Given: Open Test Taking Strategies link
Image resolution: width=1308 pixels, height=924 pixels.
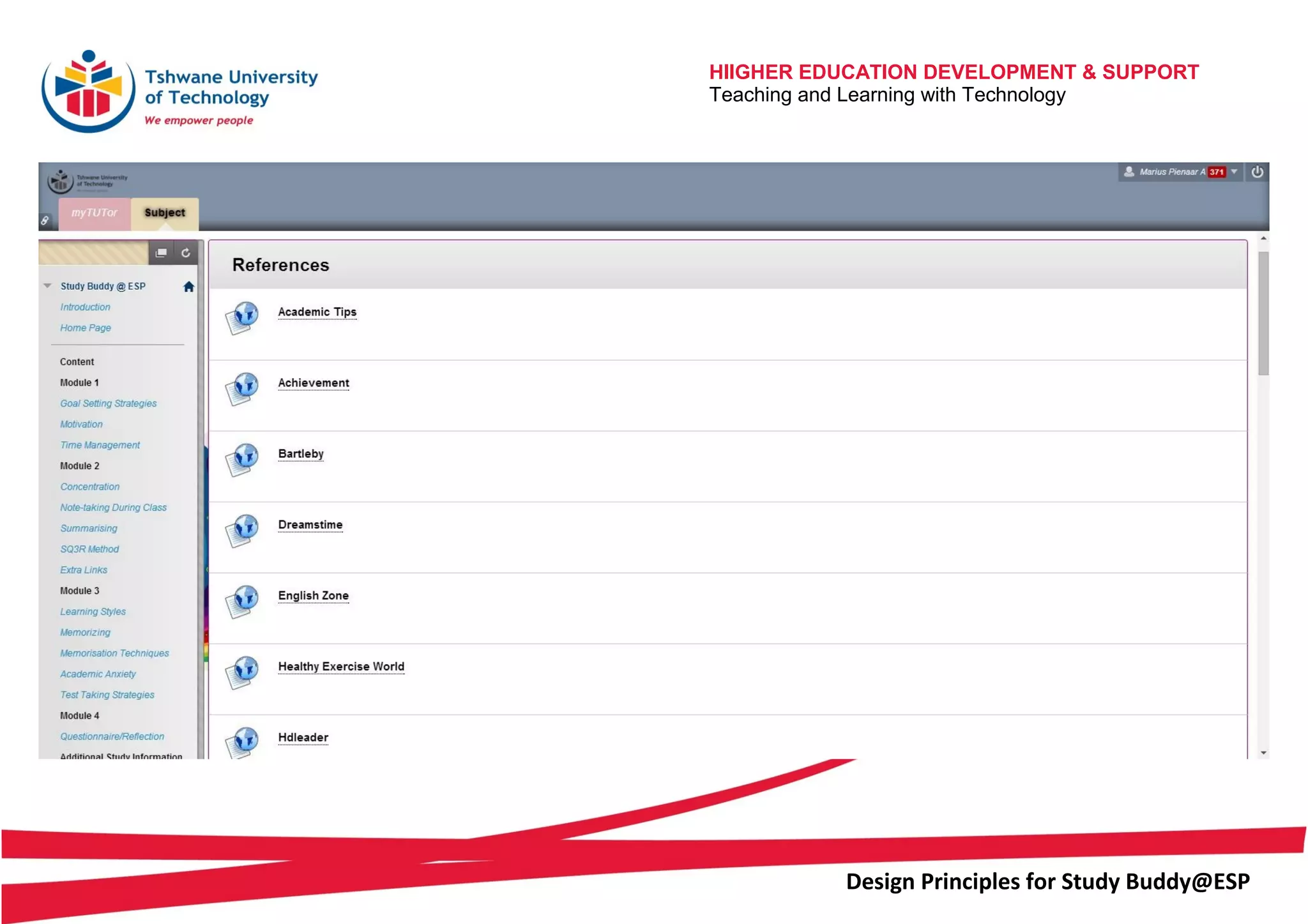Looking at the screenshot, I should [x=107, y=695].
